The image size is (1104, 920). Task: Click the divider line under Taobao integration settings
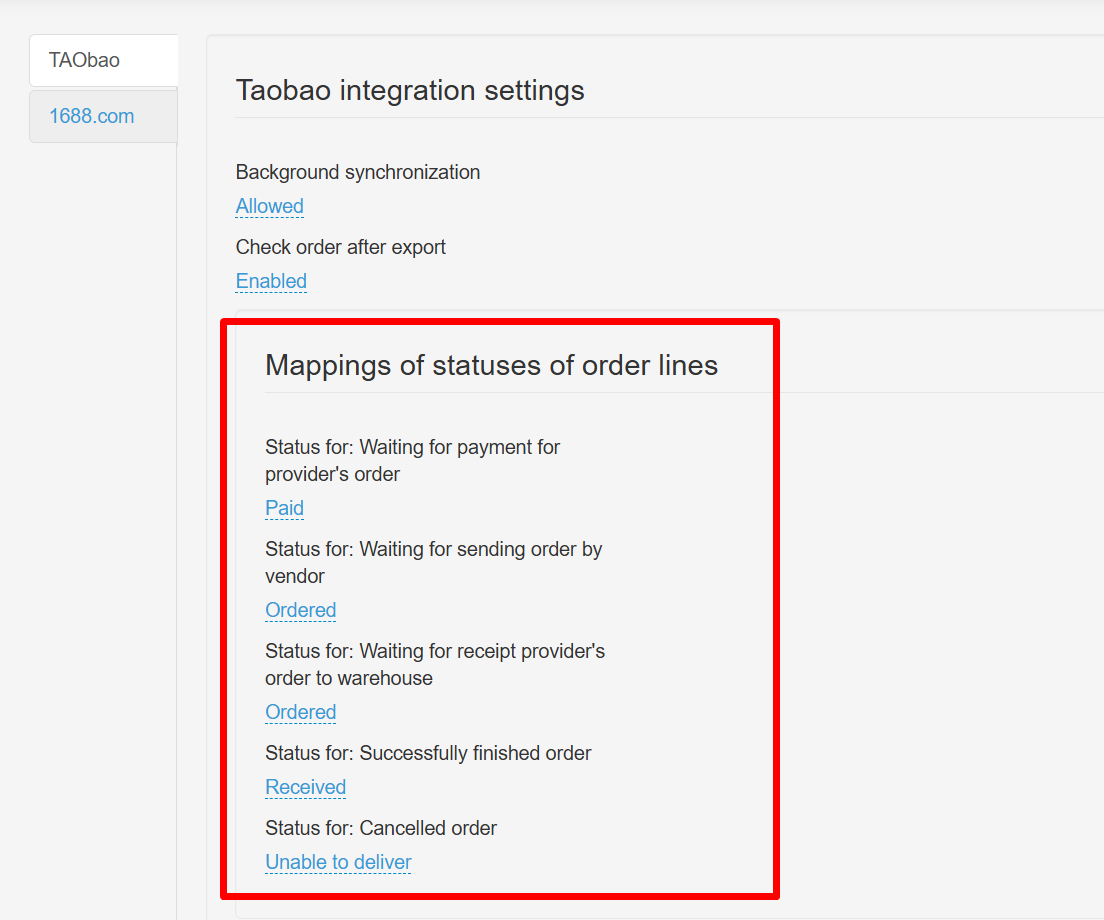point(660,118)
